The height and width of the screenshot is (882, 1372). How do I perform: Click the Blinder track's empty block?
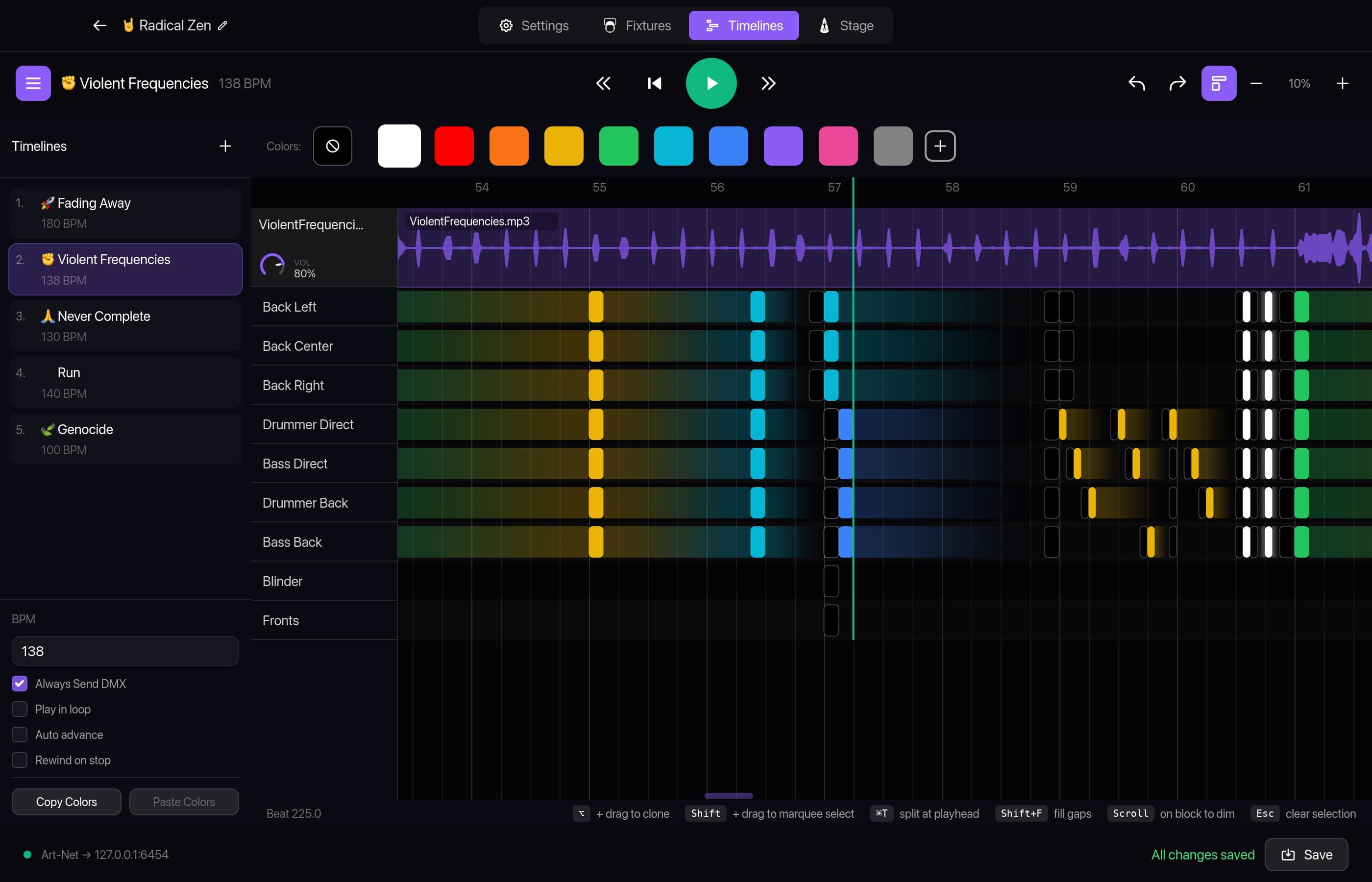tap(831, 581)
